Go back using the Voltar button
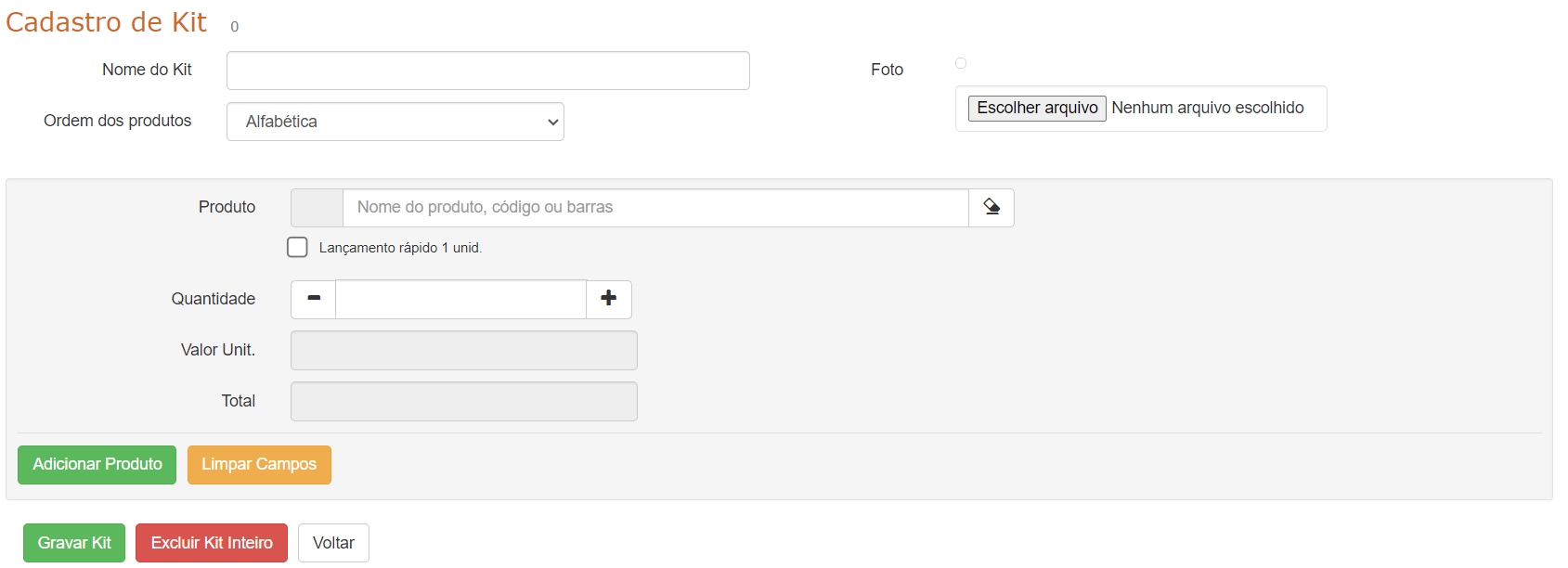The image size is (1568, 568). (x=333, y=543)
